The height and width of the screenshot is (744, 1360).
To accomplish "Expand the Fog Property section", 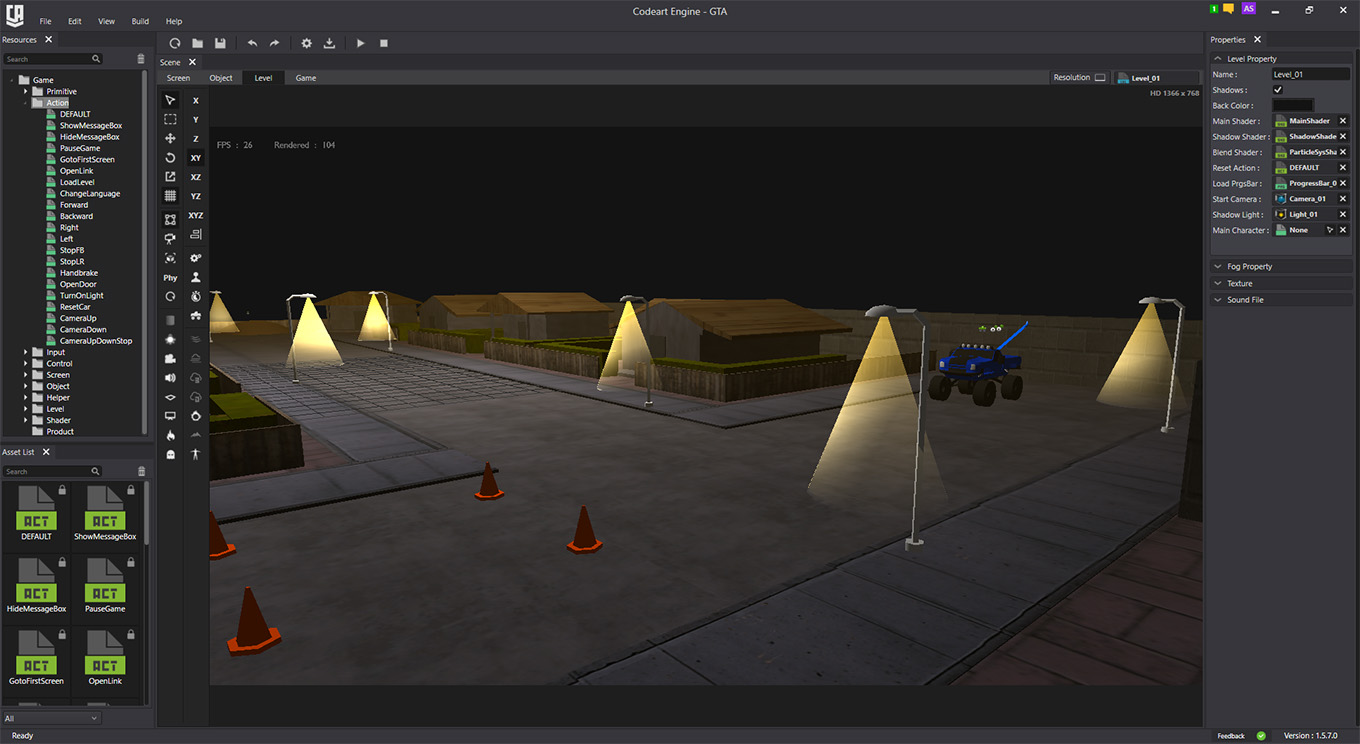I will (x=1250, y=267).
